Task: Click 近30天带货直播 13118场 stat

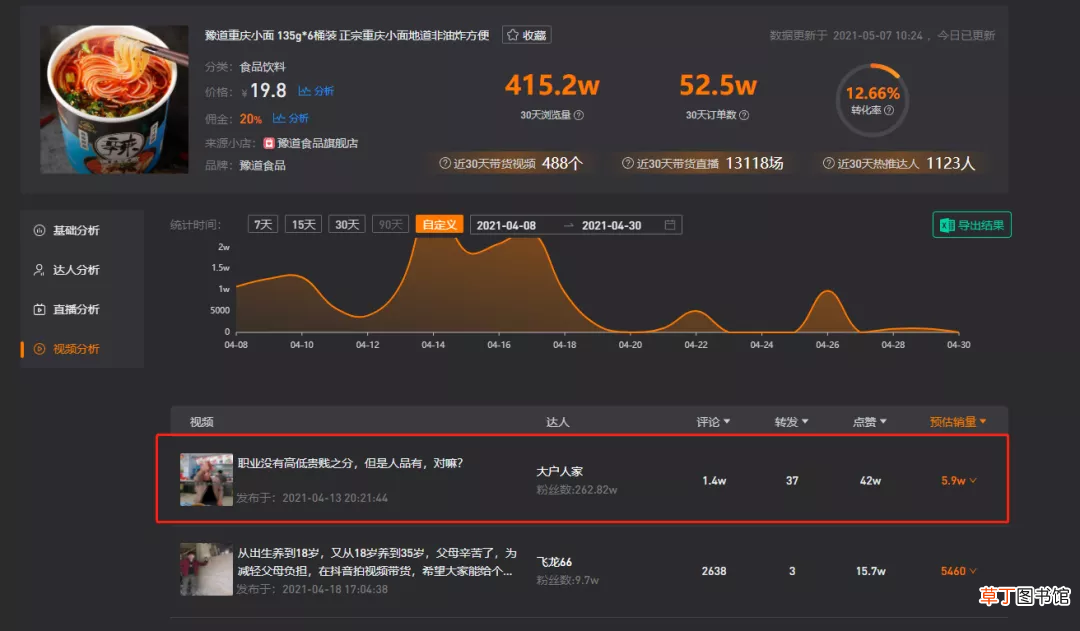Action: pyautogui.click(x=703, y=163)
